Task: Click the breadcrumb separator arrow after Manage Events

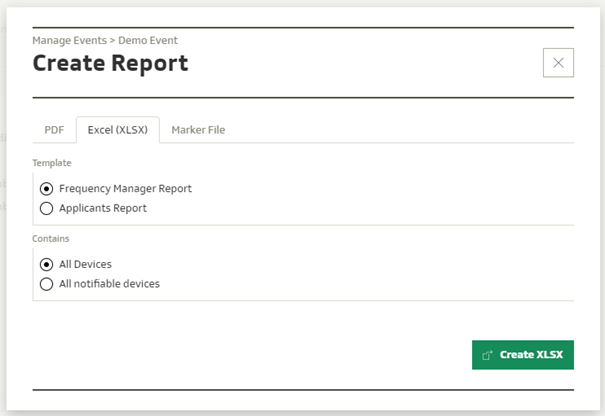Action: (113, 41)
